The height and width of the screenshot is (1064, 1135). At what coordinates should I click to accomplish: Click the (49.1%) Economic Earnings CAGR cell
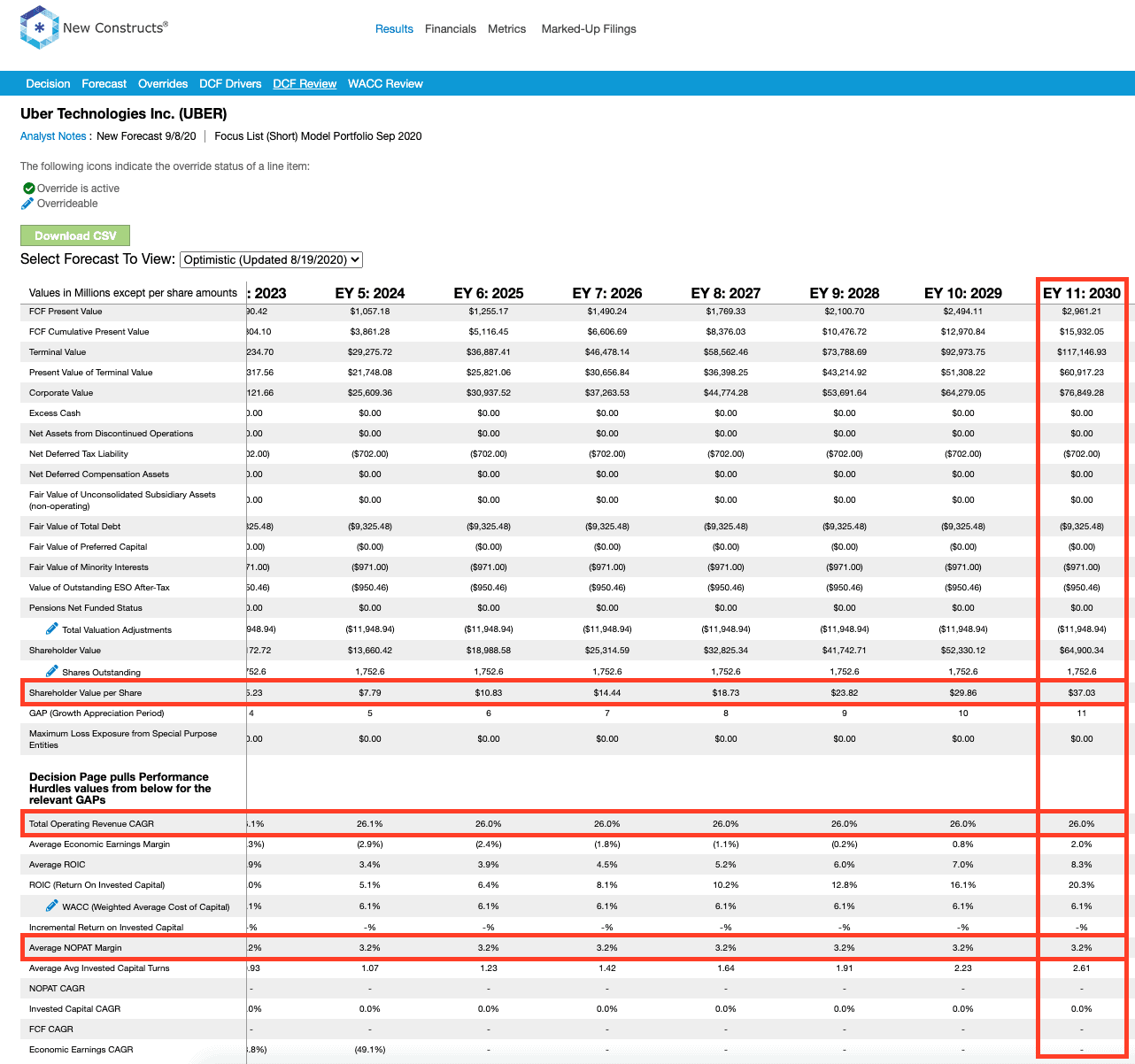click(370, 1049)
